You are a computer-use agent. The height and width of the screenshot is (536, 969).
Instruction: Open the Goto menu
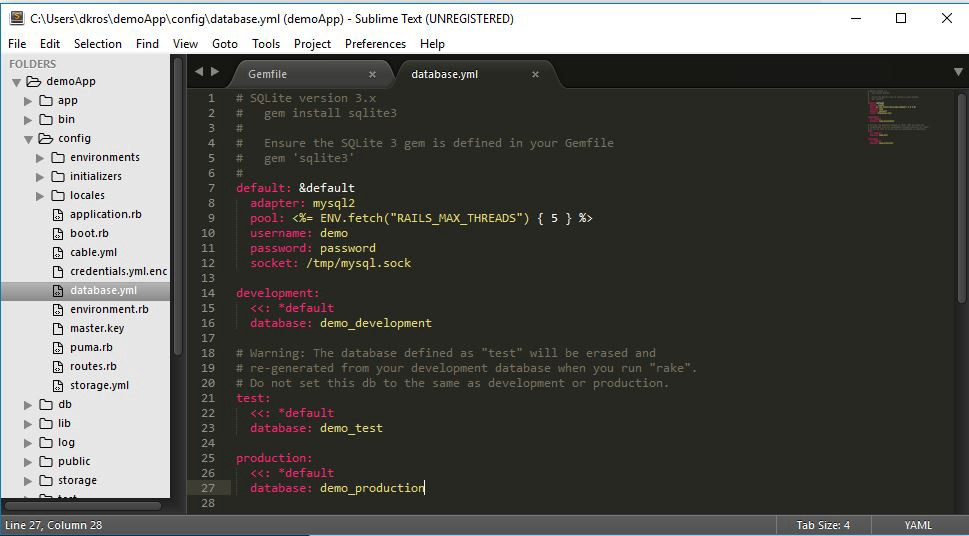click(x=225, y=44)
